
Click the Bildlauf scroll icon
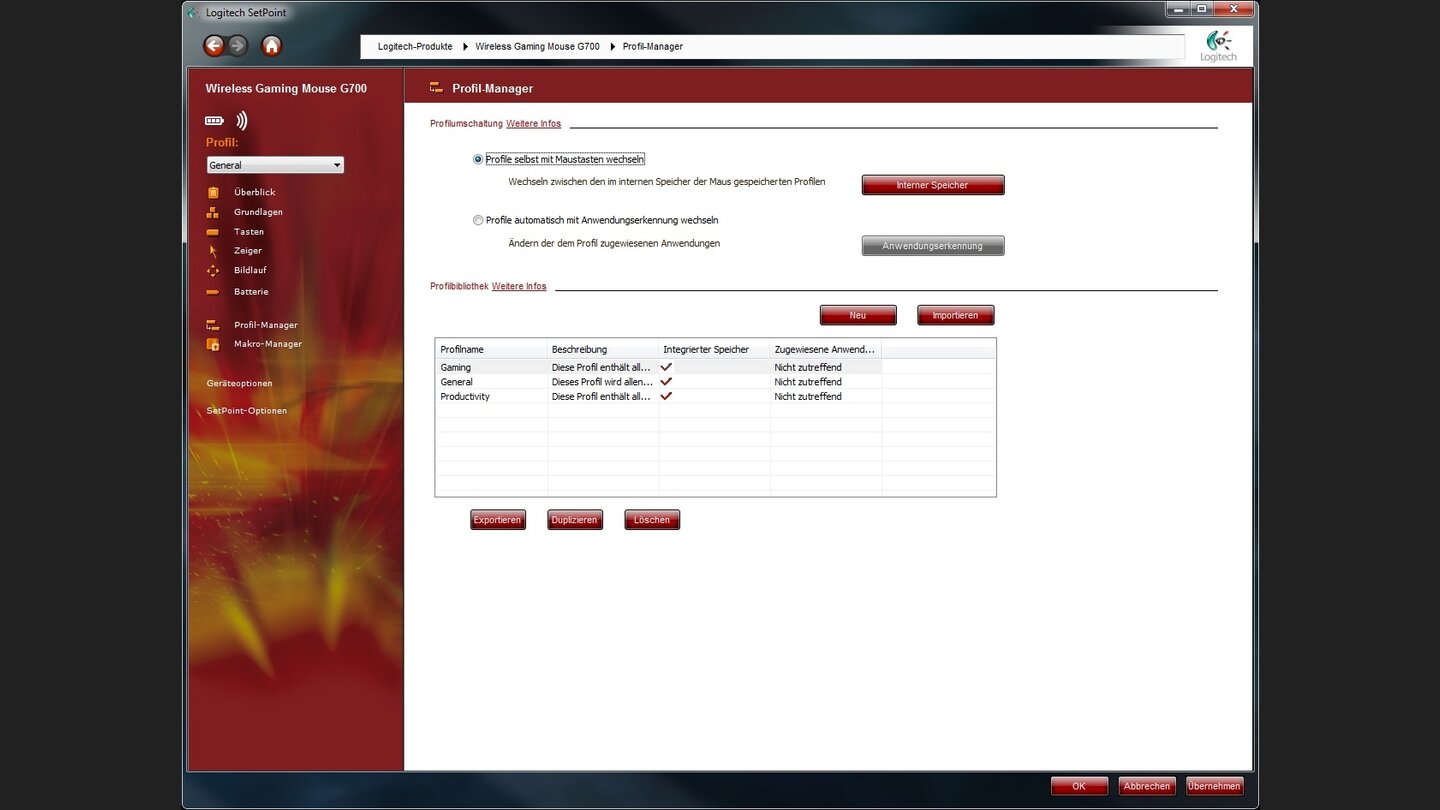[x=212, y=271]
